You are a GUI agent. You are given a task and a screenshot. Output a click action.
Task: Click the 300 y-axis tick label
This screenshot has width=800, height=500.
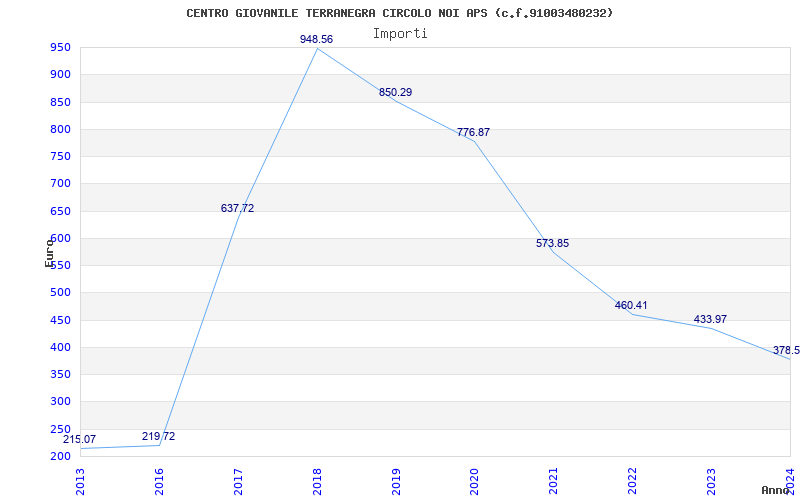60,402
